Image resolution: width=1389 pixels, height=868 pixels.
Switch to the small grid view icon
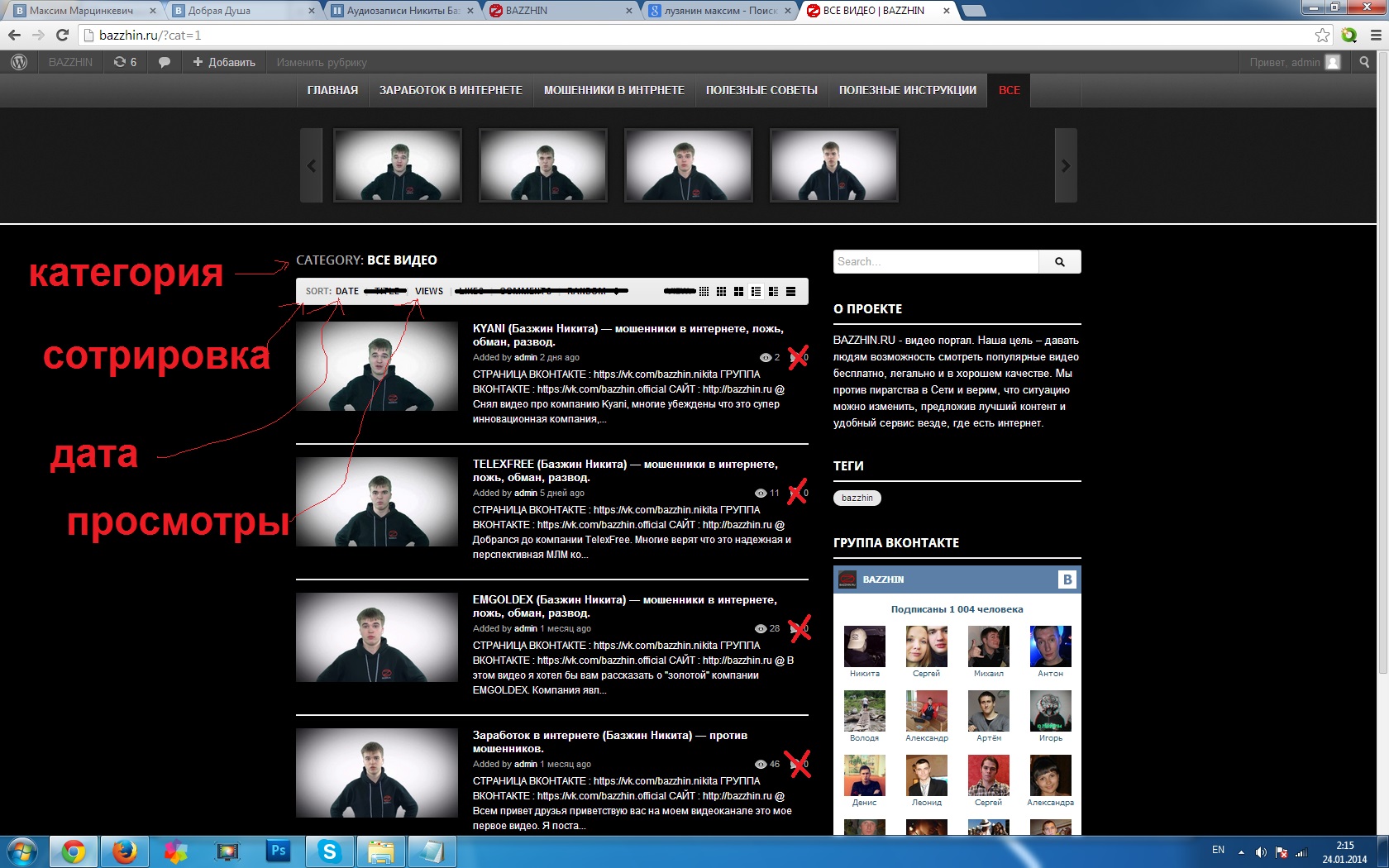pyautogui.click(x=704, y=291)
